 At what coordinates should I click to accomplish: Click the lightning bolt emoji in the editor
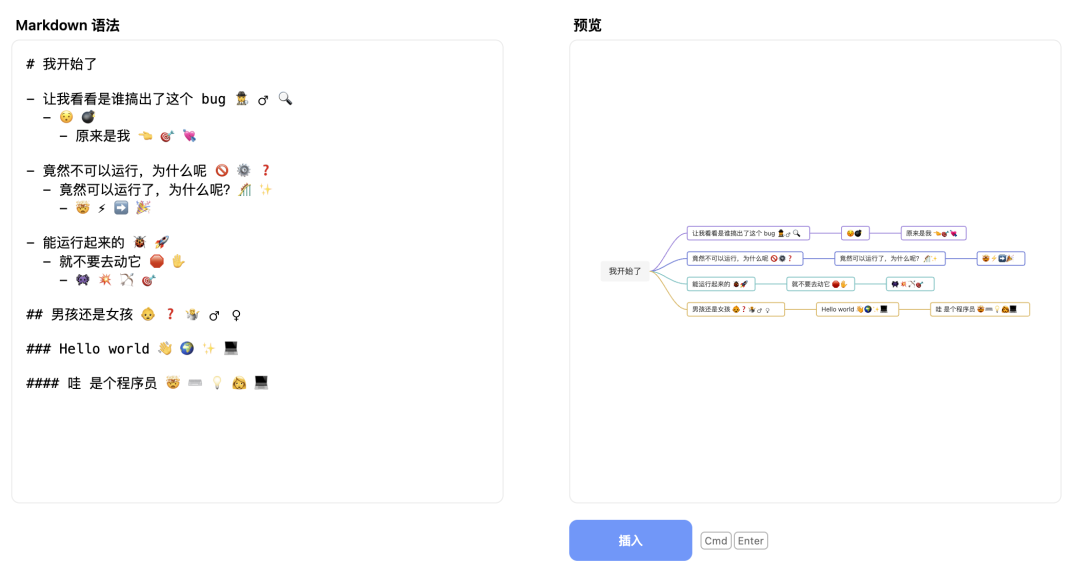[102, 208]
